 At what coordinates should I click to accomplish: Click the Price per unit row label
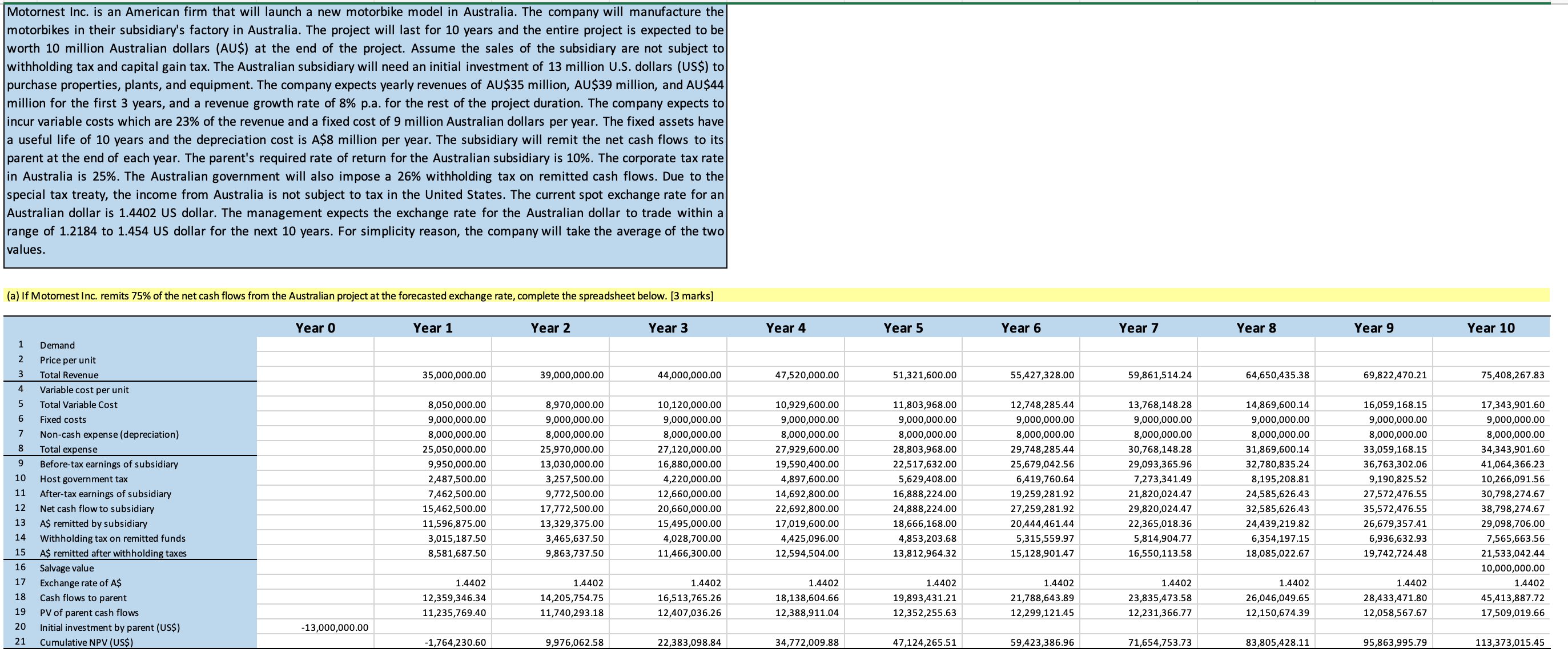[x=67, y=360]
